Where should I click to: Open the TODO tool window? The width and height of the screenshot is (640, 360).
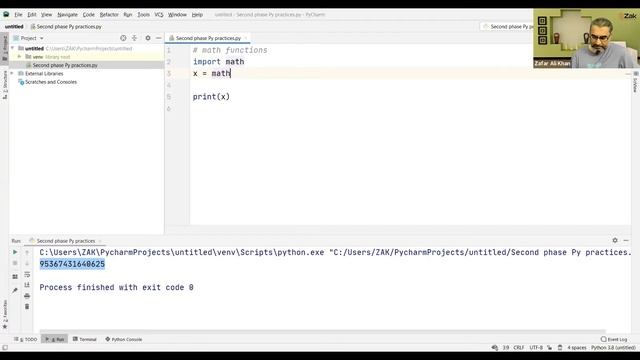25,339
